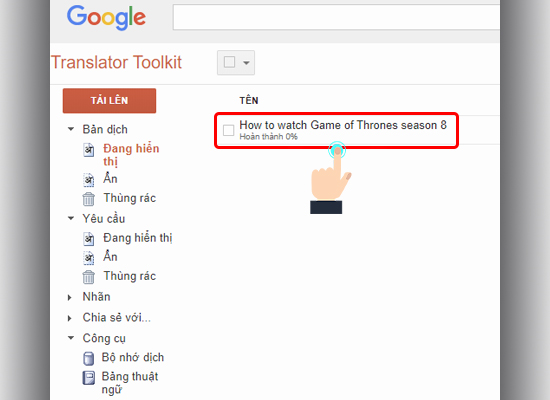The image size is (550, 400).
Task: Collapse the Bản dịch section
Action: click(x=71, y=129)
